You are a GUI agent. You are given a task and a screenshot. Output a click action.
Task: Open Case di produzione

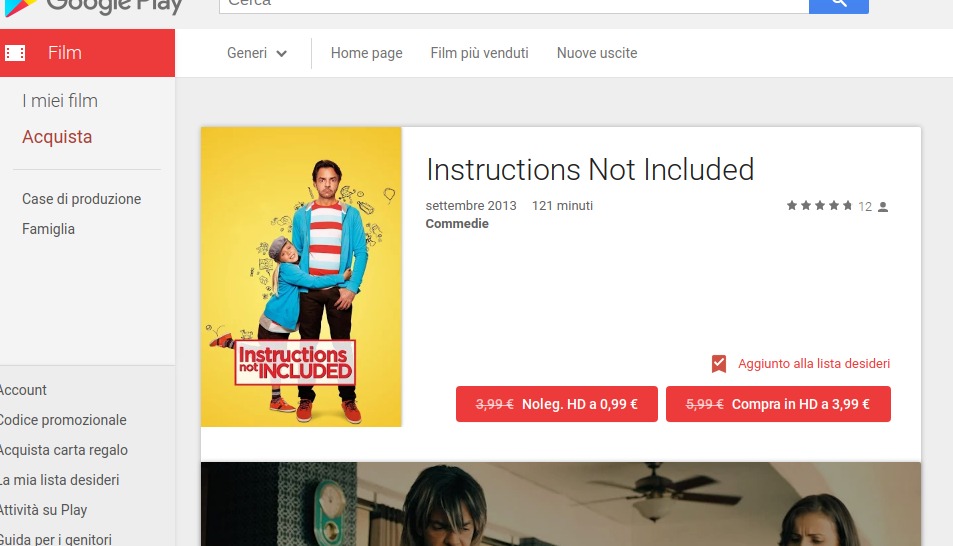[81, 199]
